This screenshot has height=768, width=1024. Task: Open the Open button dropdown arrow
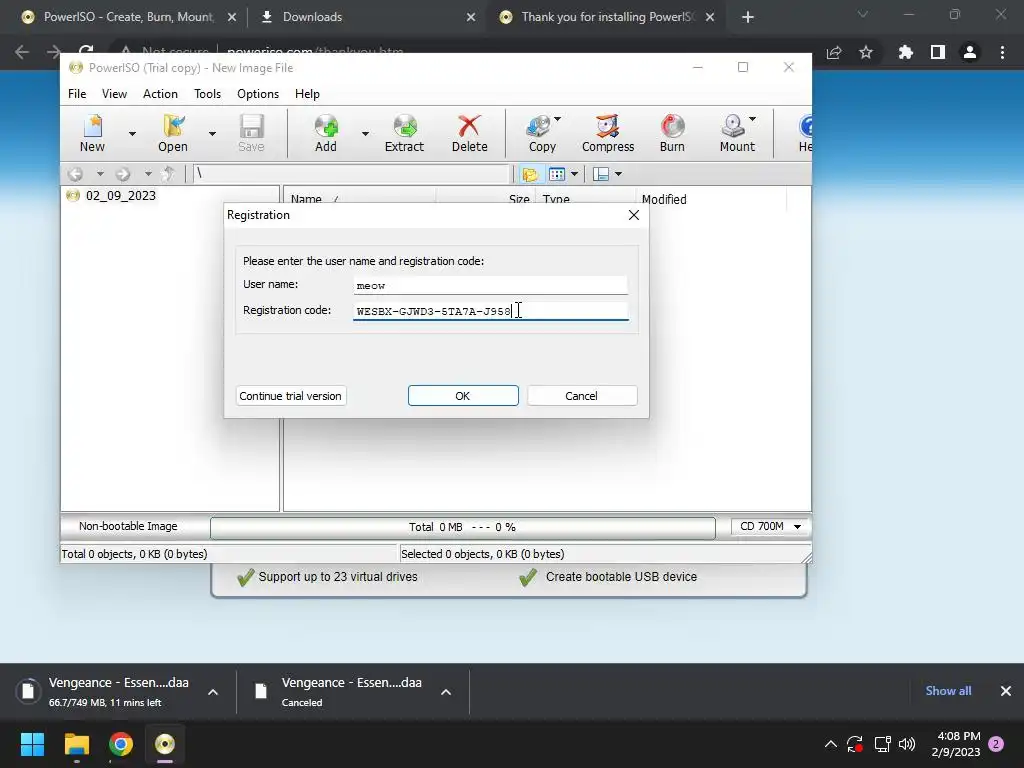click(212, 134)
